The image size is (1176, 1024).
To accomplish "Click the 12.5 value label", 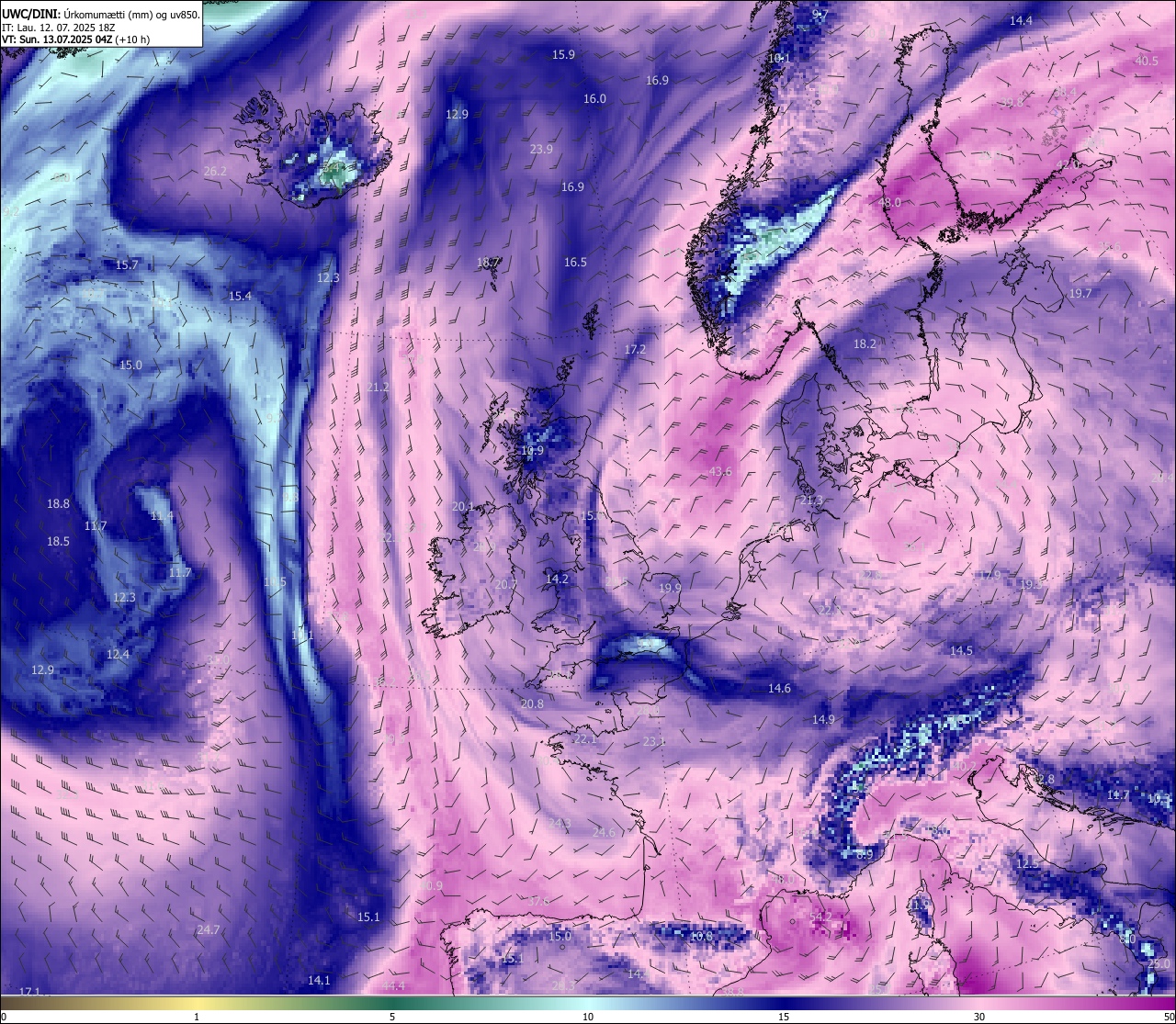I will (1027, 863).
